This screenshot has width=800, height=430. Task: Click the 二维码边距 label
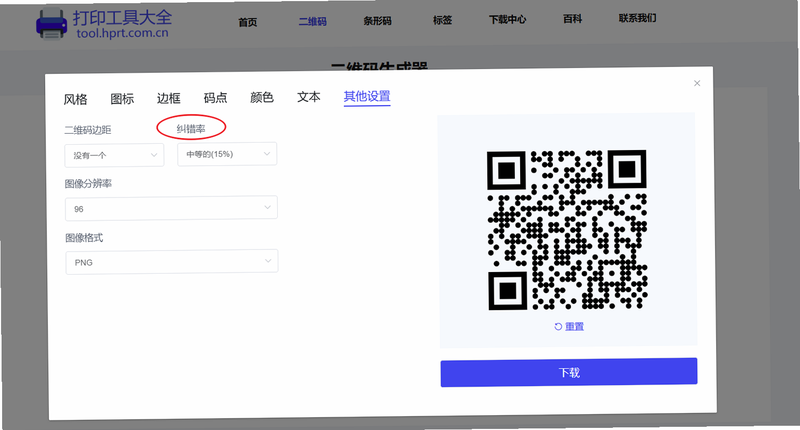(x=88, y=130)
